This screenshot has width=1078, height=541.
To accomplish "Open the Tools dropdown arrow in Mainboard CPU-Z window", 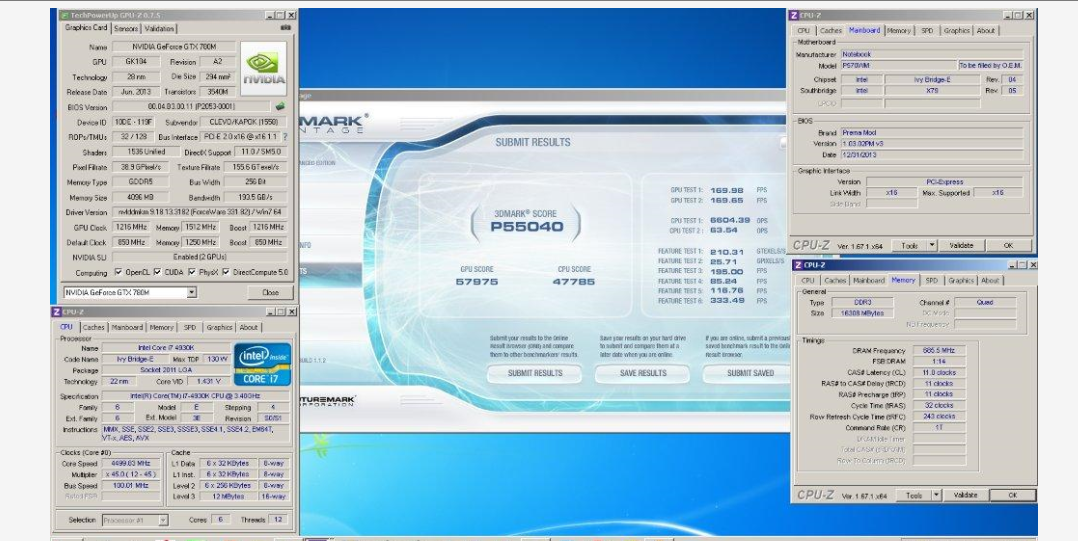I will click(x=932, y=245).
